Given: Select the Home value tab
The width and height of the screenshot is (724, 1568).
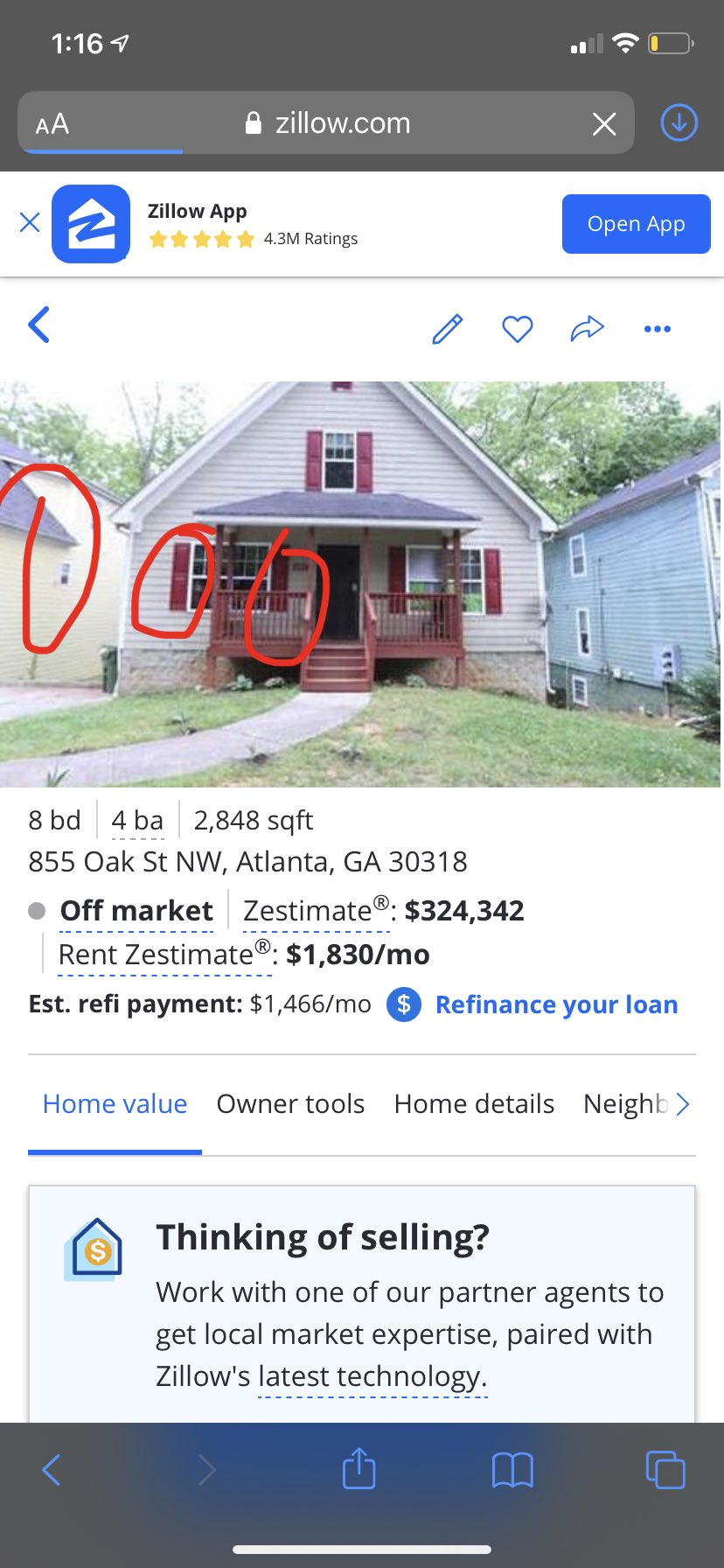Looking at the screenshot, I should click(115, 1103).
